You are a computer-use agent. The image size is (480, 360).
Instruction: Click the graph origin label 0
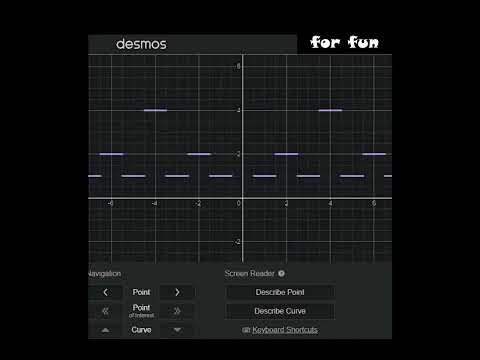point(238,204)
